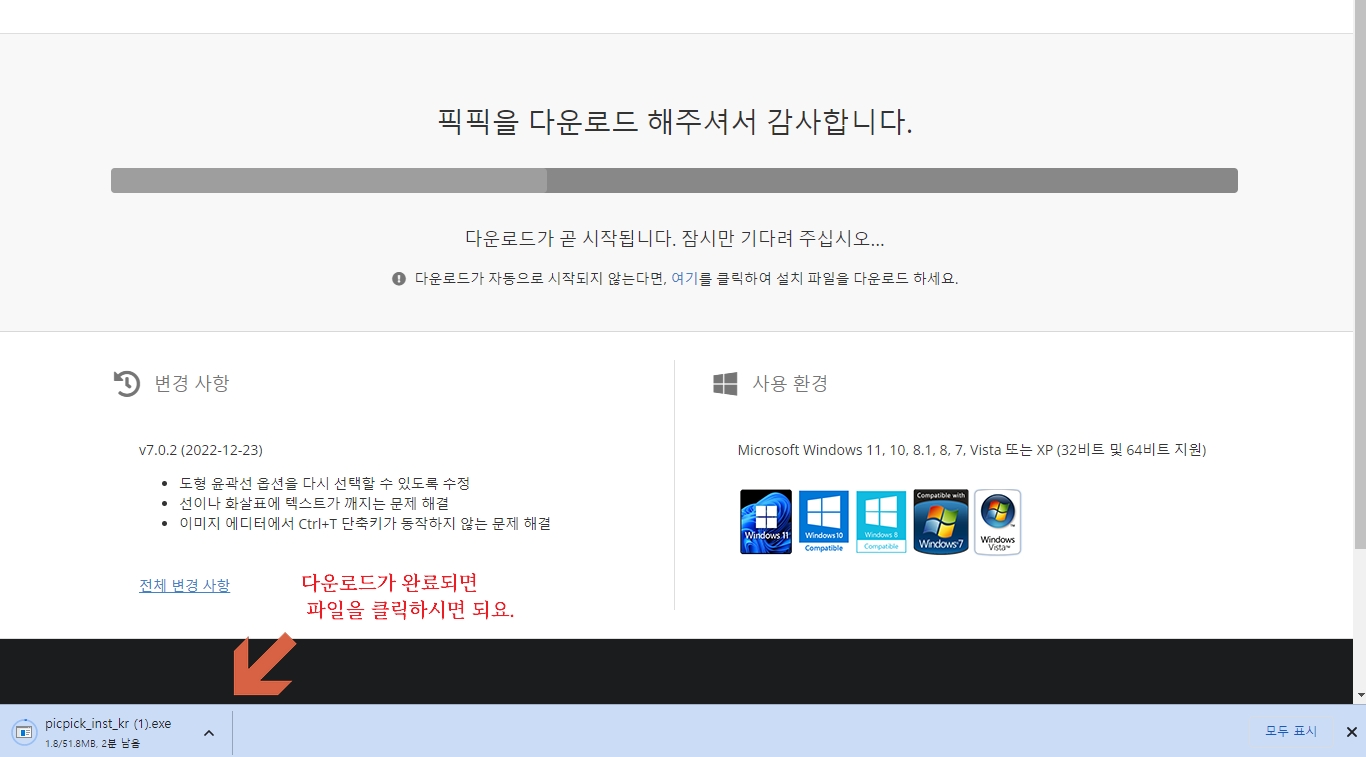Click 선이나 화살표에 텍스트가 깨지는 changelog item
Screen dimensions: 1366x757
click(x=314, y=503)
